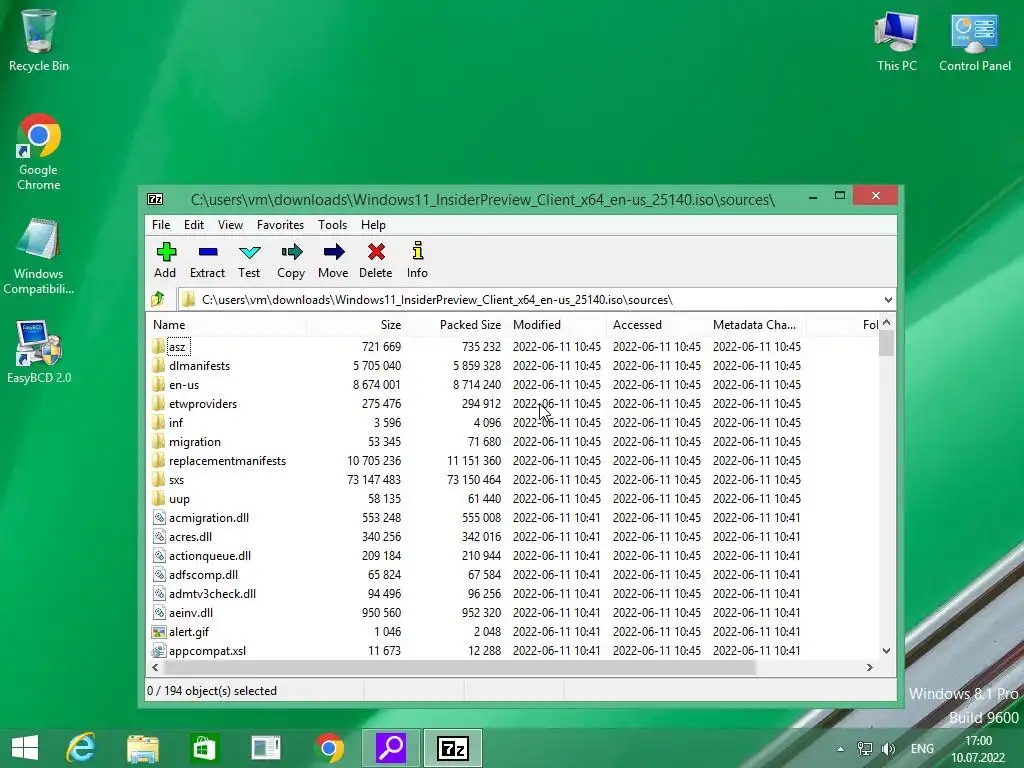Click the 7-Zip taskbar button

tap(453, 748)
